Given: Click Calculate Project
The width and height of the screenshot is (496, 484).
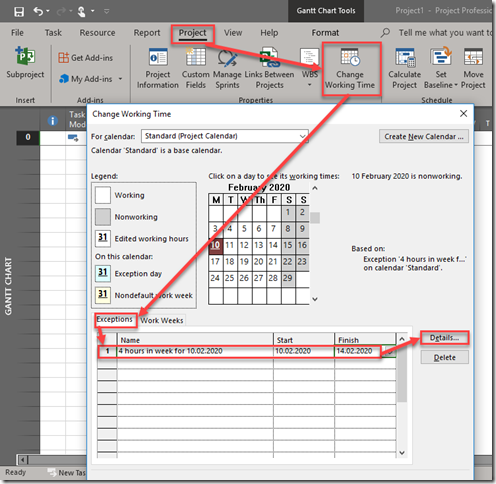Looking at the screenshot, I should (x=404, y=68).
